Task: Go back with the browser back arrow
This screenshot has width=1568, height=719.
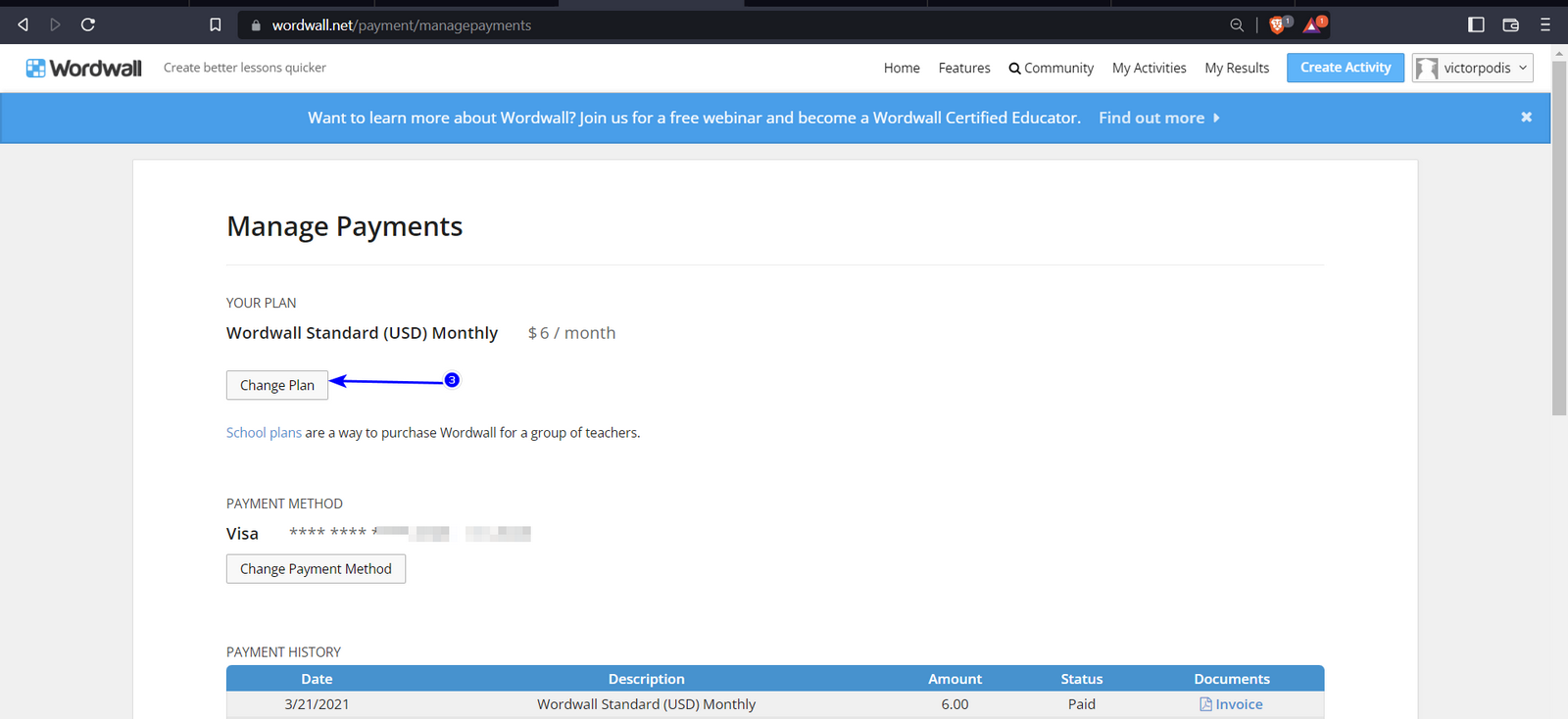Action: coord(23,24)
